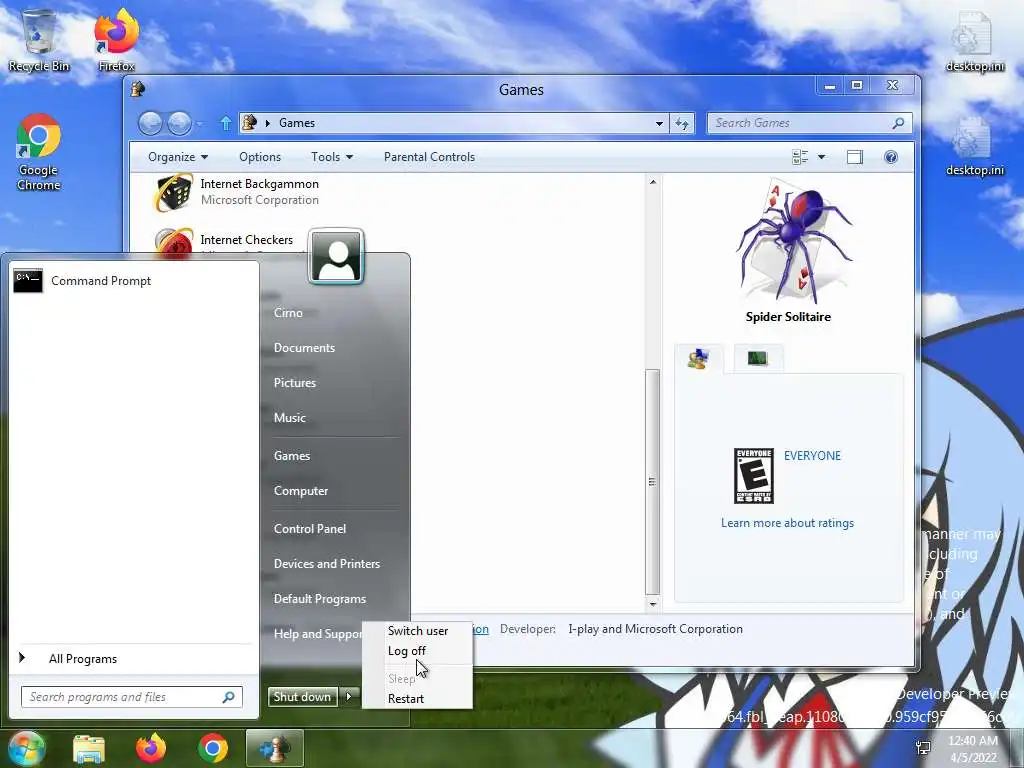Open Chrome from the taskbar
Screen dimensions: 1024x768
click(x=213, y=748)
